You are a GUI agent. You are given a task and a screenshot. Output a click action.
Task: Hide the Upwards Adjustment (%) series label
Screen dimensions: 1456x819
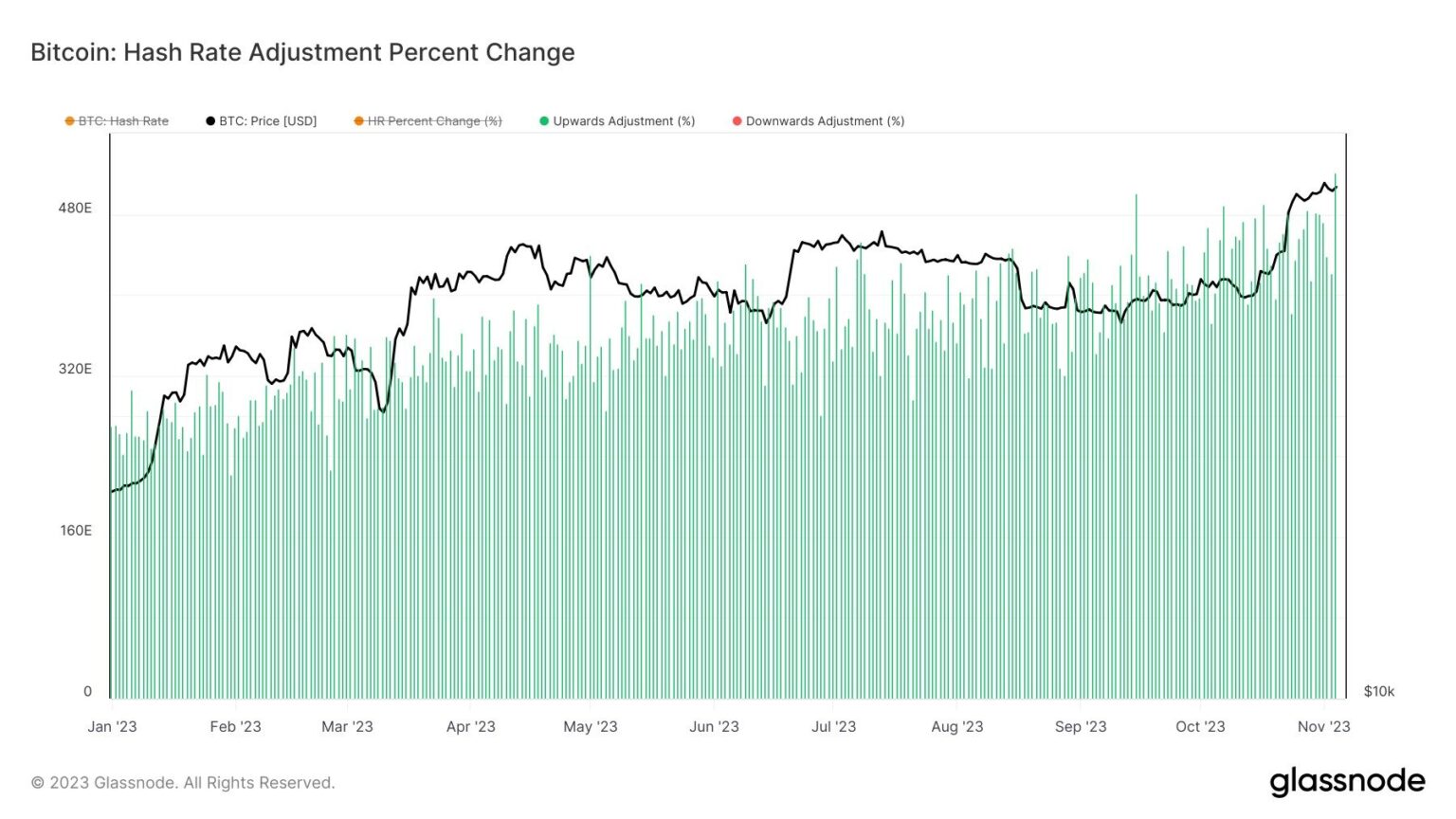[x=624, y=121]
